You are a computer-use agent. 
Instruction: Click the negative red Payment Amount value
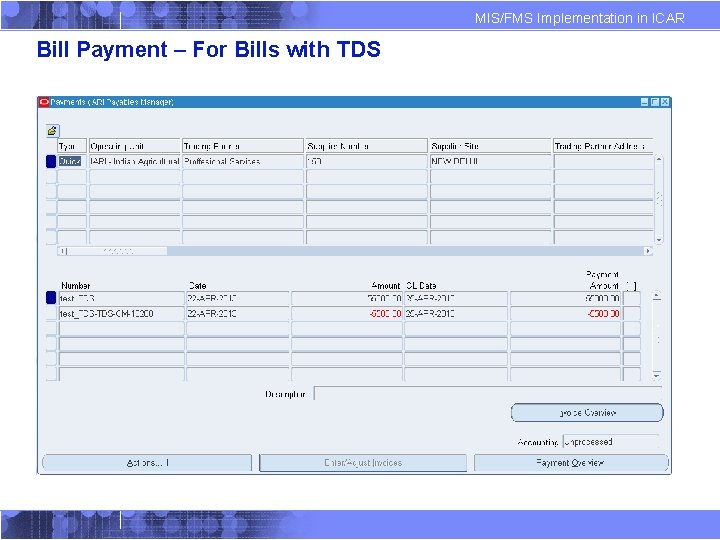pos(565,314)
